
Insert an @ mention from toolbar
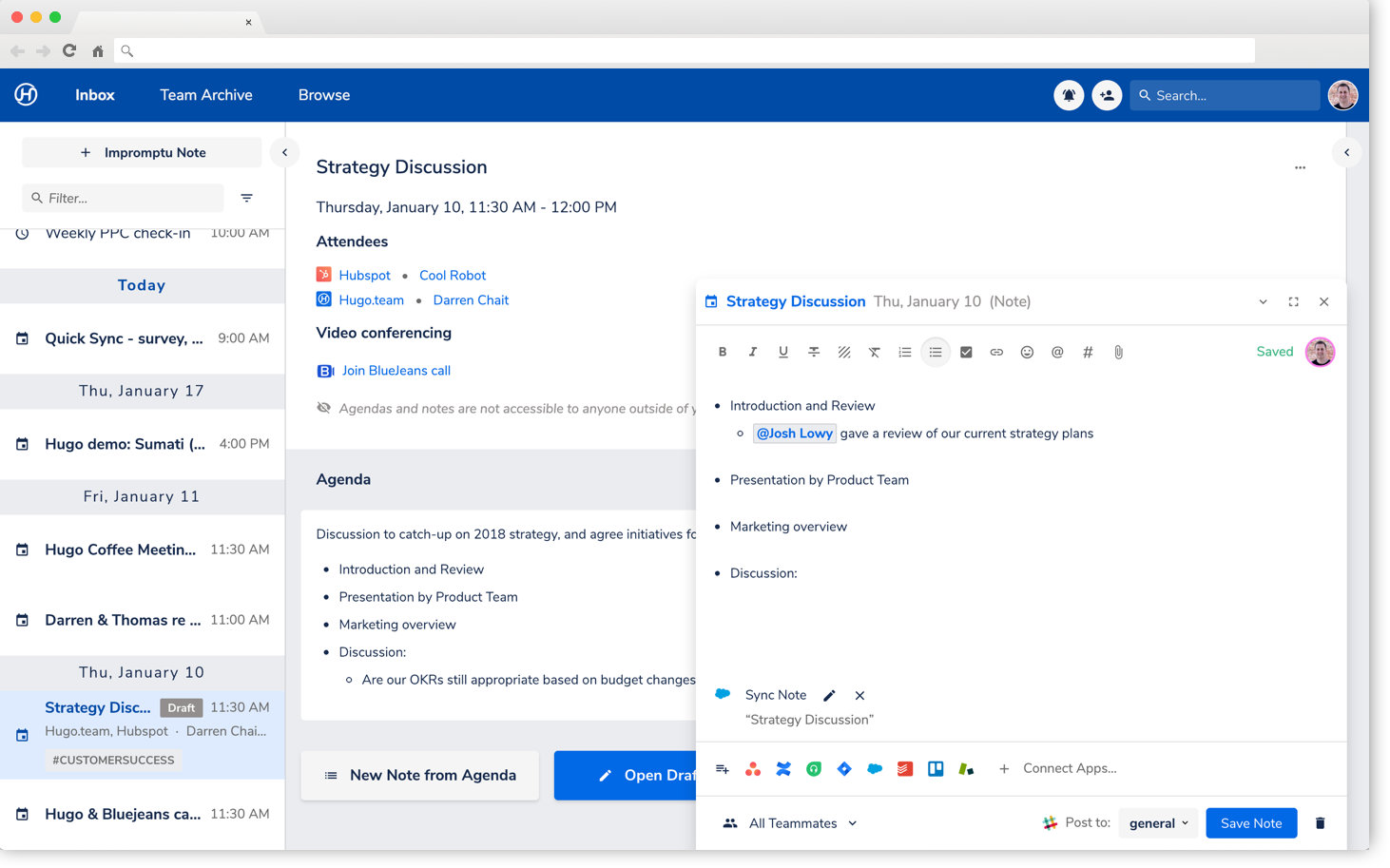[x=1057, y=352]
